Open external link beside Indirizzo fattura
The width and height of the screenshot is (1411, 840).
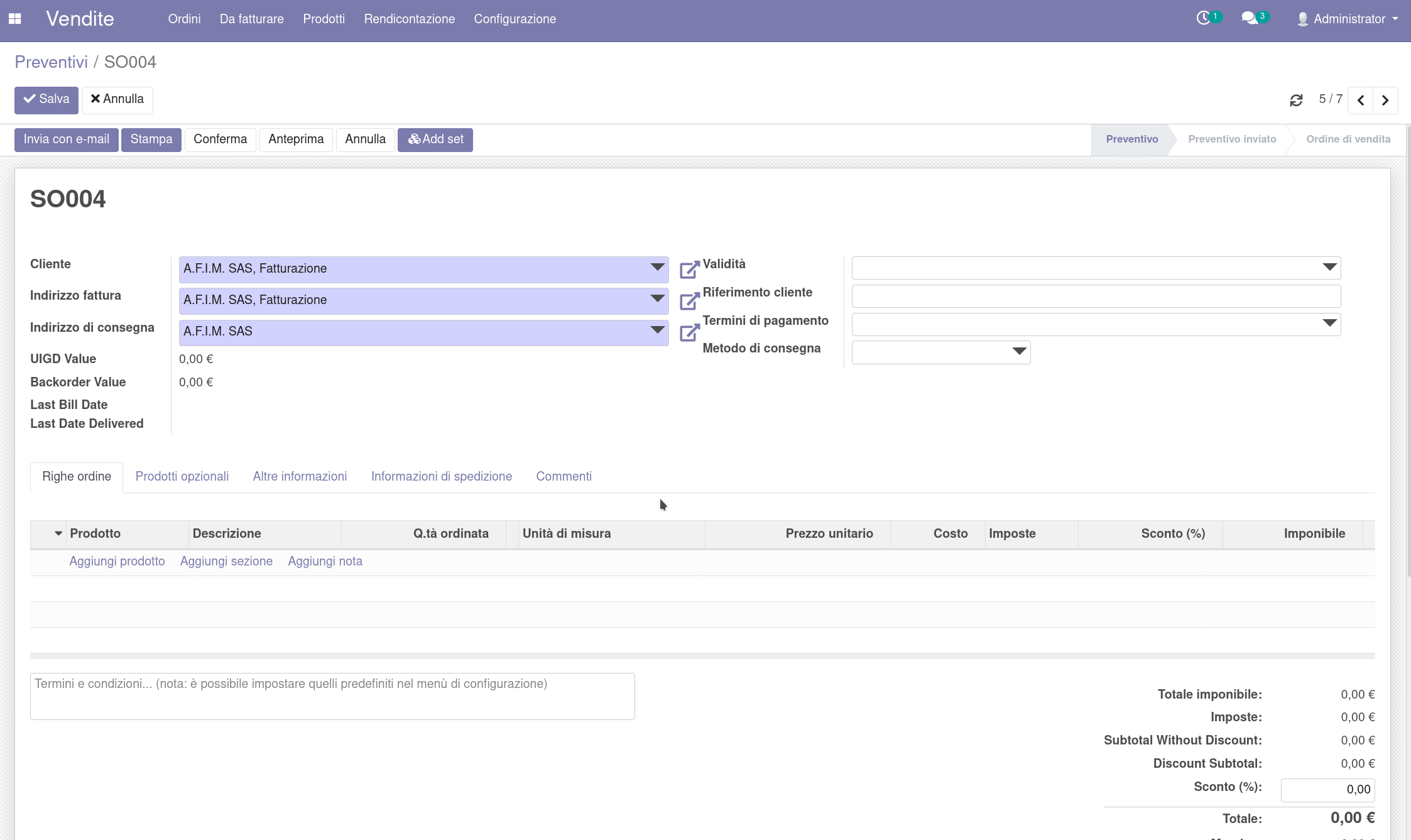click(689, 301)
